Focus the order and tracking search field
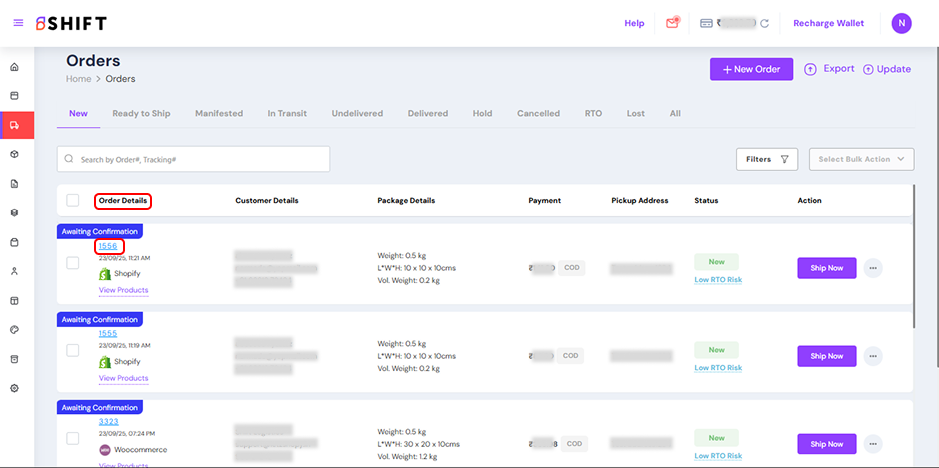 pos(194,159)
